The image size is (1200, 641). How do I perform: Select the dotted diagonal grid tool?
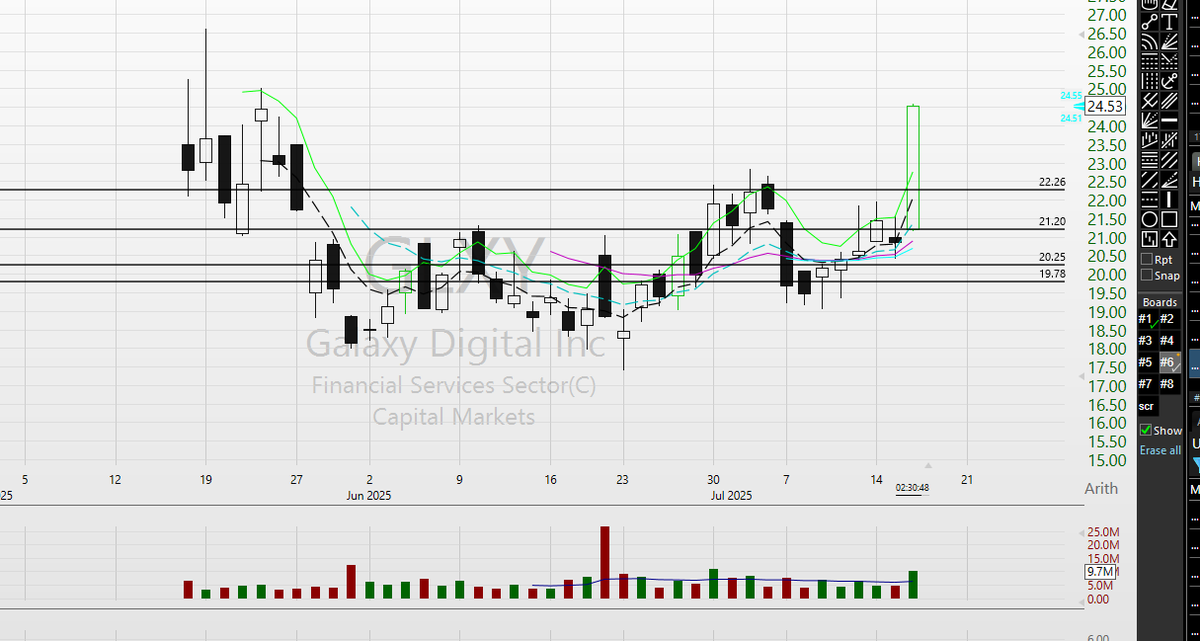click(1169, 62)
